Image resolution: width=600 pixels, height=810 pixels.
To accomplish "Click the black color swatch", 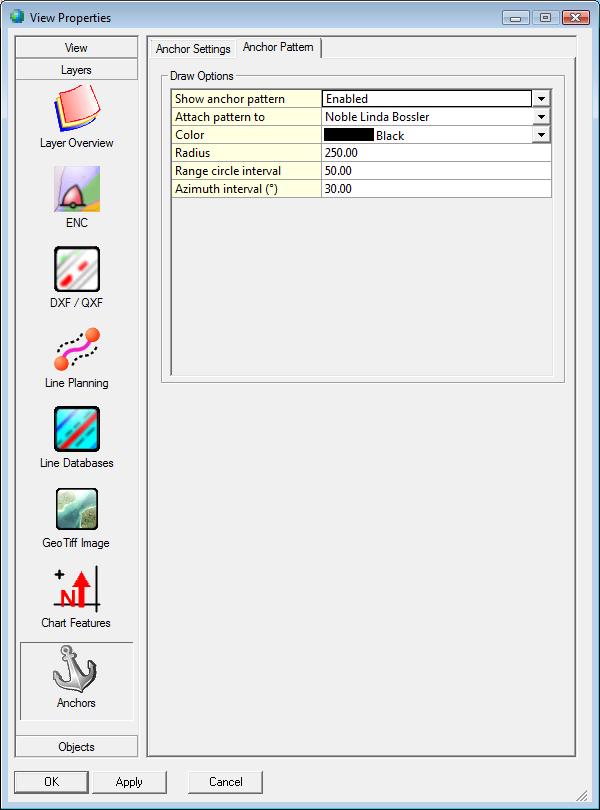I will point(348,135).
